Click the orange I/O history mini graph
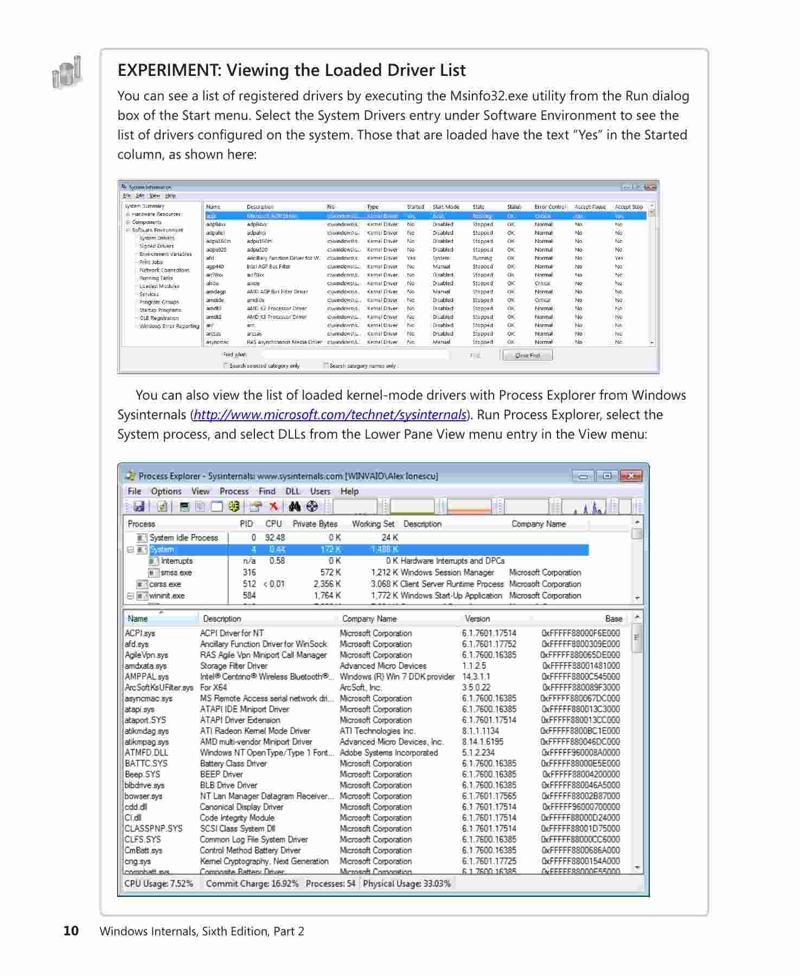The height and width of the screenshot is (976, 800). [x=469, y=507]
